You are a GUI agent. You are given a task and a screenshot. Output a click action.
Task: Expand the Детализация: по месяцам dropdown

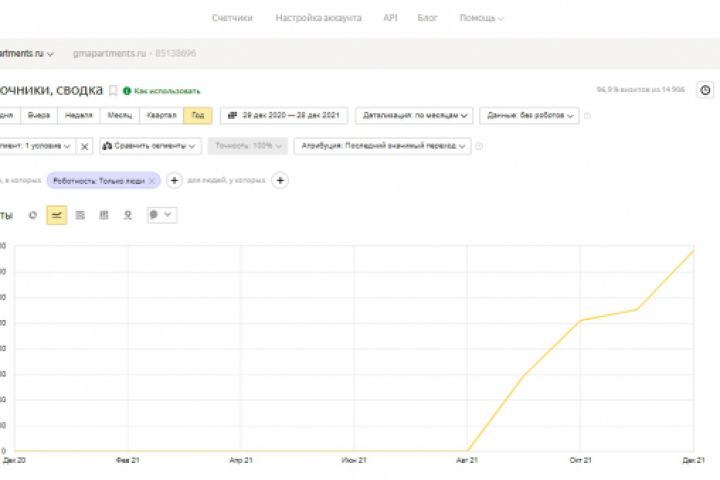pos(414,115)
